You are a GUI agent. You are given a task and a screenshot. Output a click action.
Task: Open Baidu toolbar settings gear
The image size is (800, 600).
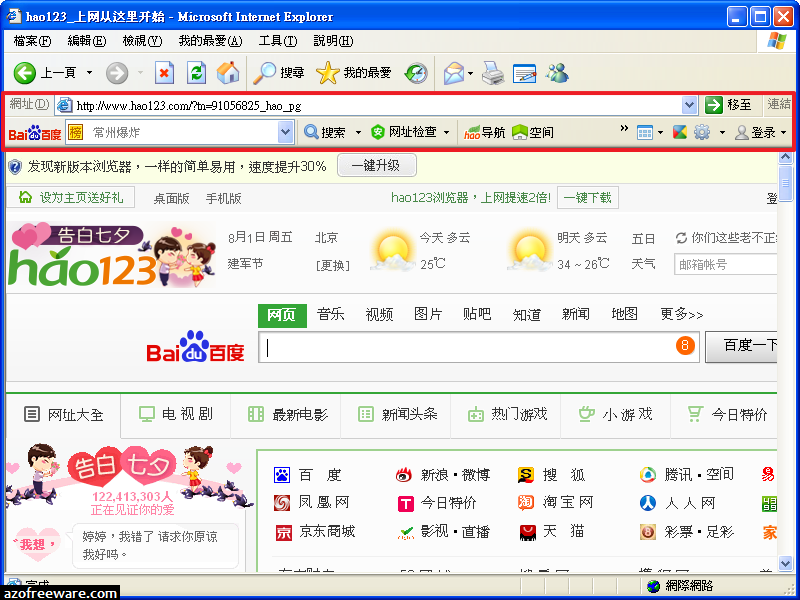(x=702, y=133)
